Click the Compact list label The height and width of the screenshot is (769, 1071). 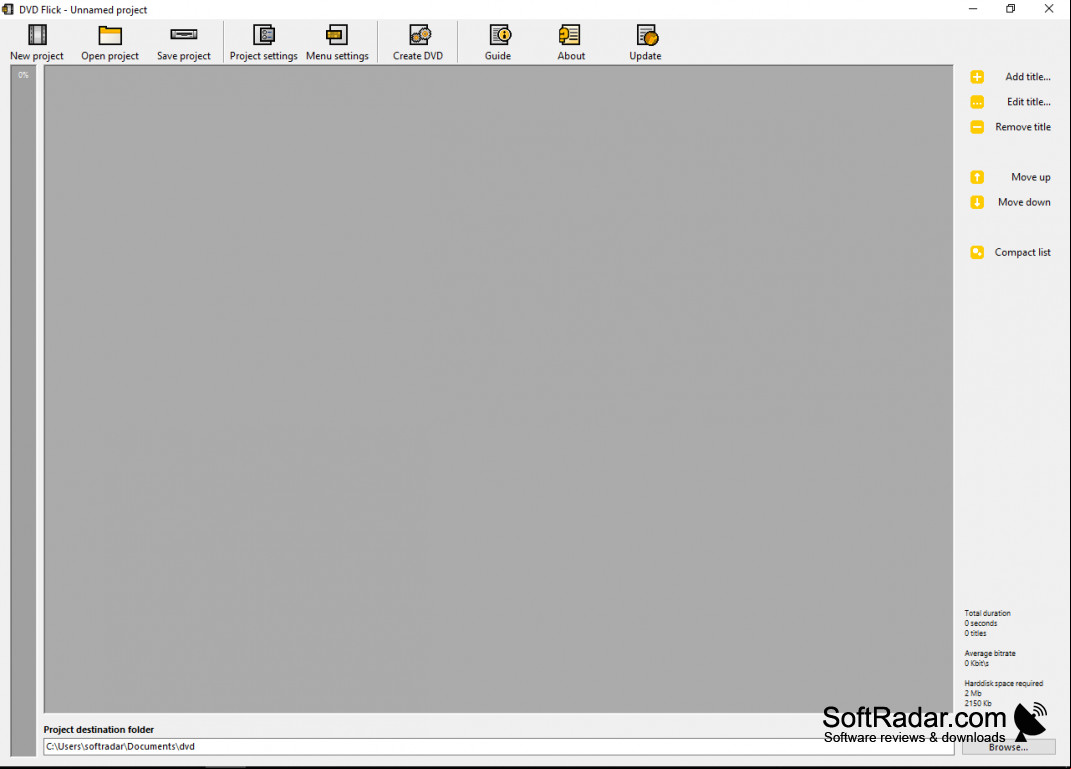(x=1023, y=252)
